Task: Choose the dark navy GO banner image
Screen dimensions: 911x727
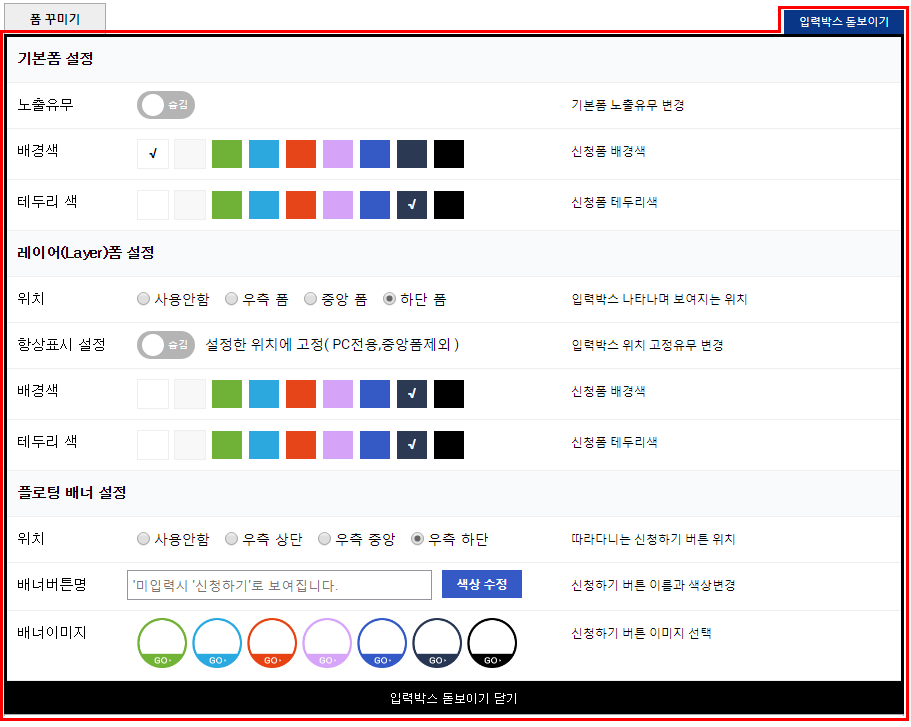Action: tap(437, 643)
